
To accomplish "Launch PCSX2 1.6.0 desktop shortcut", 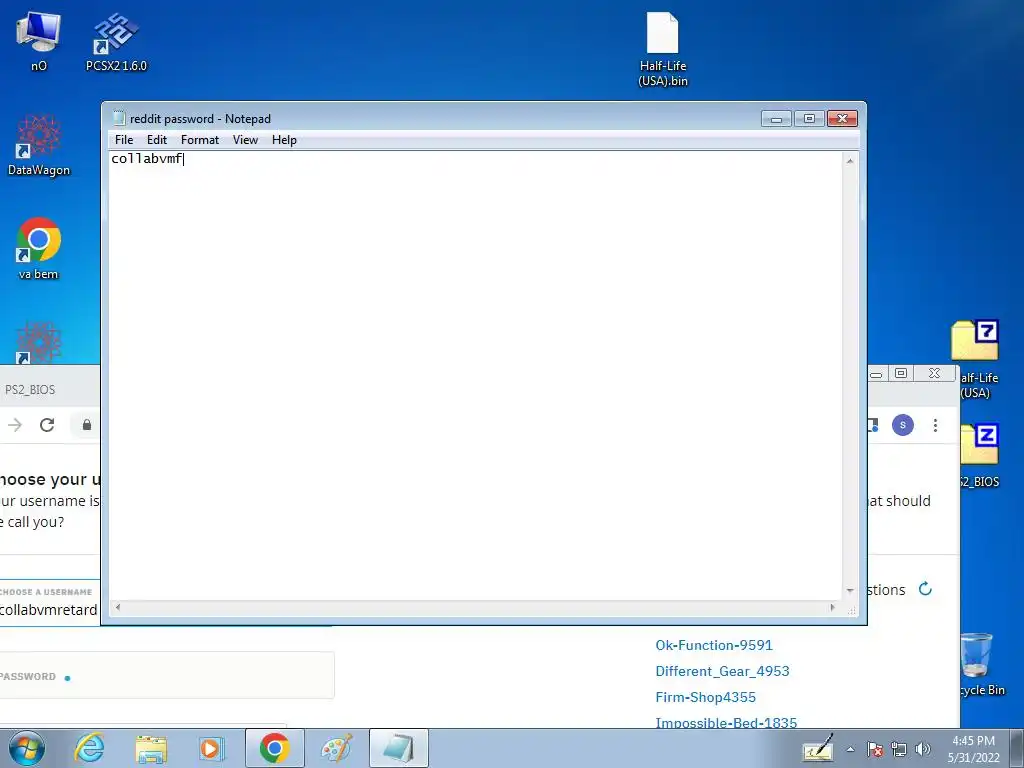I will pos(116,40).
